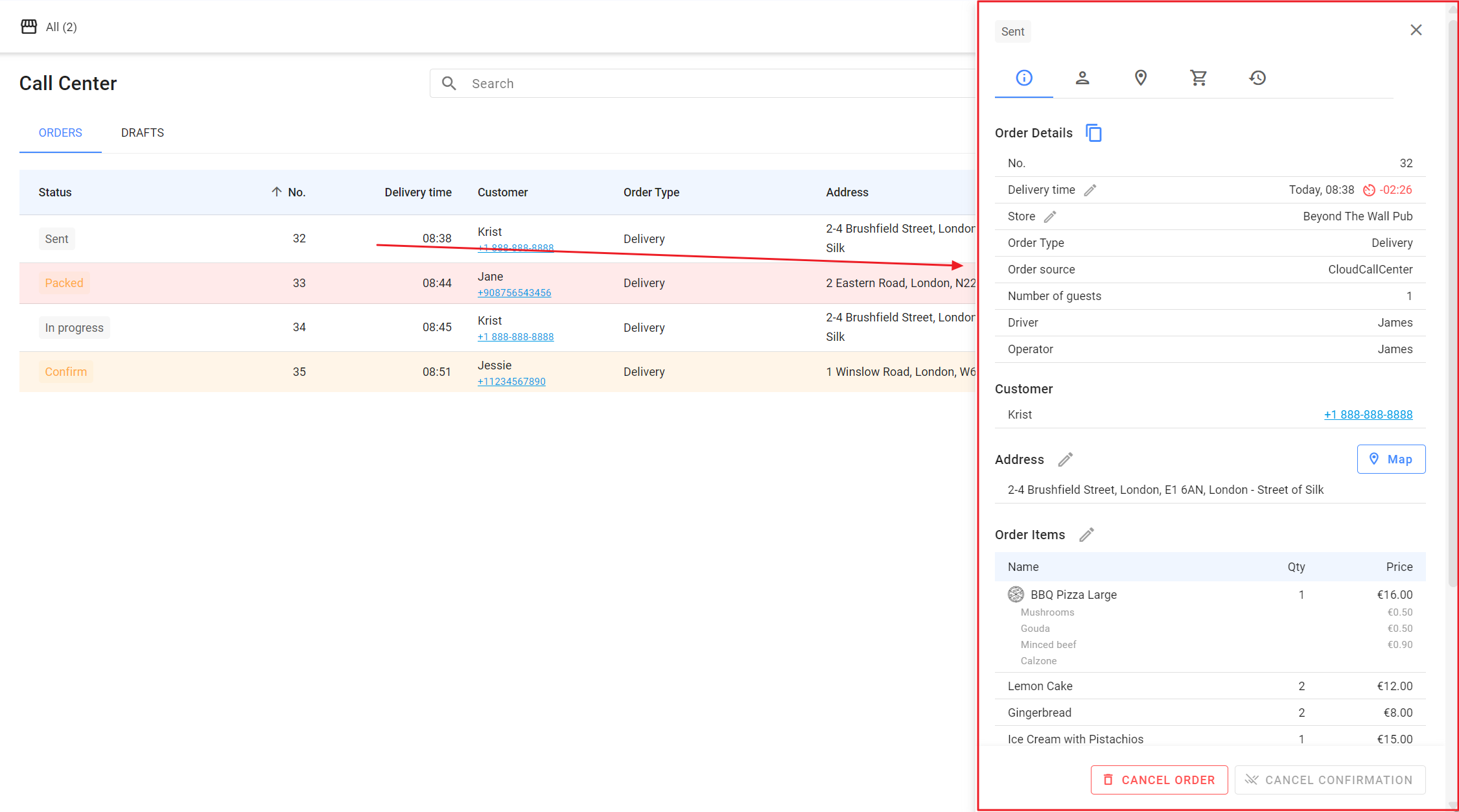Click order number 33 in the table
The height and width of the screenshot is (812, 1459).
299,283
